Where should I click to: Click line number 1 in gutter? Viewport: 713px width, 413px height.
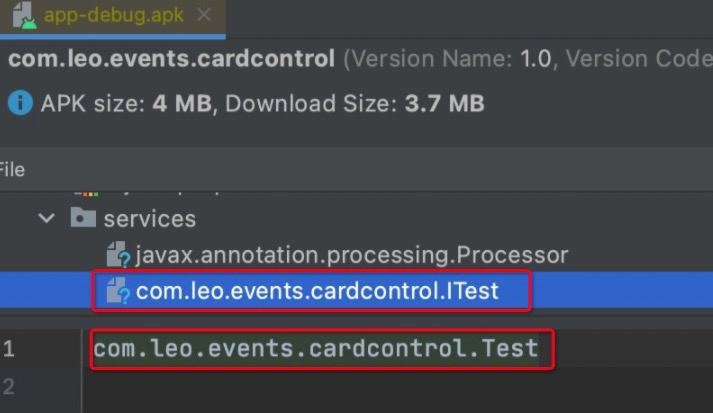pyautogui.click(x=9, y=349)
